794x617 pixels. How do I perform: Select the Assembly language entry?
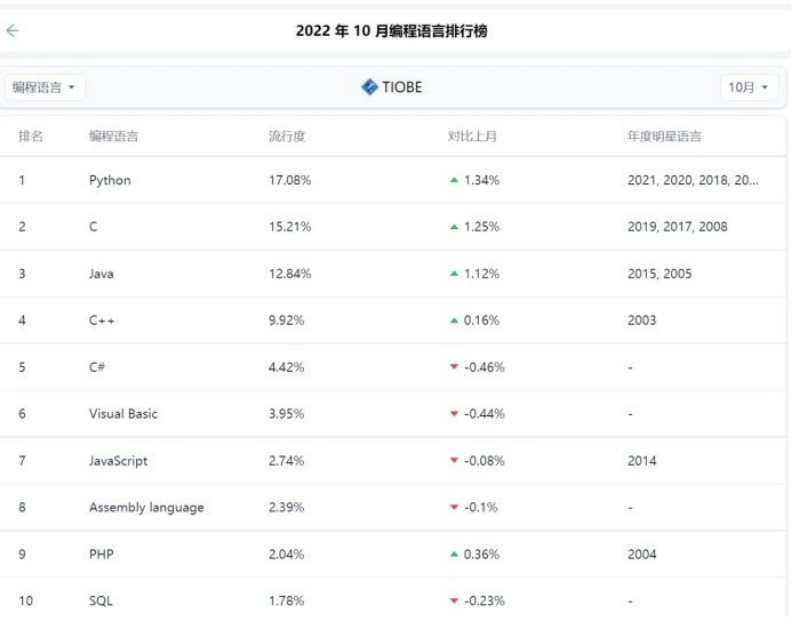click(x=146, y=508)
